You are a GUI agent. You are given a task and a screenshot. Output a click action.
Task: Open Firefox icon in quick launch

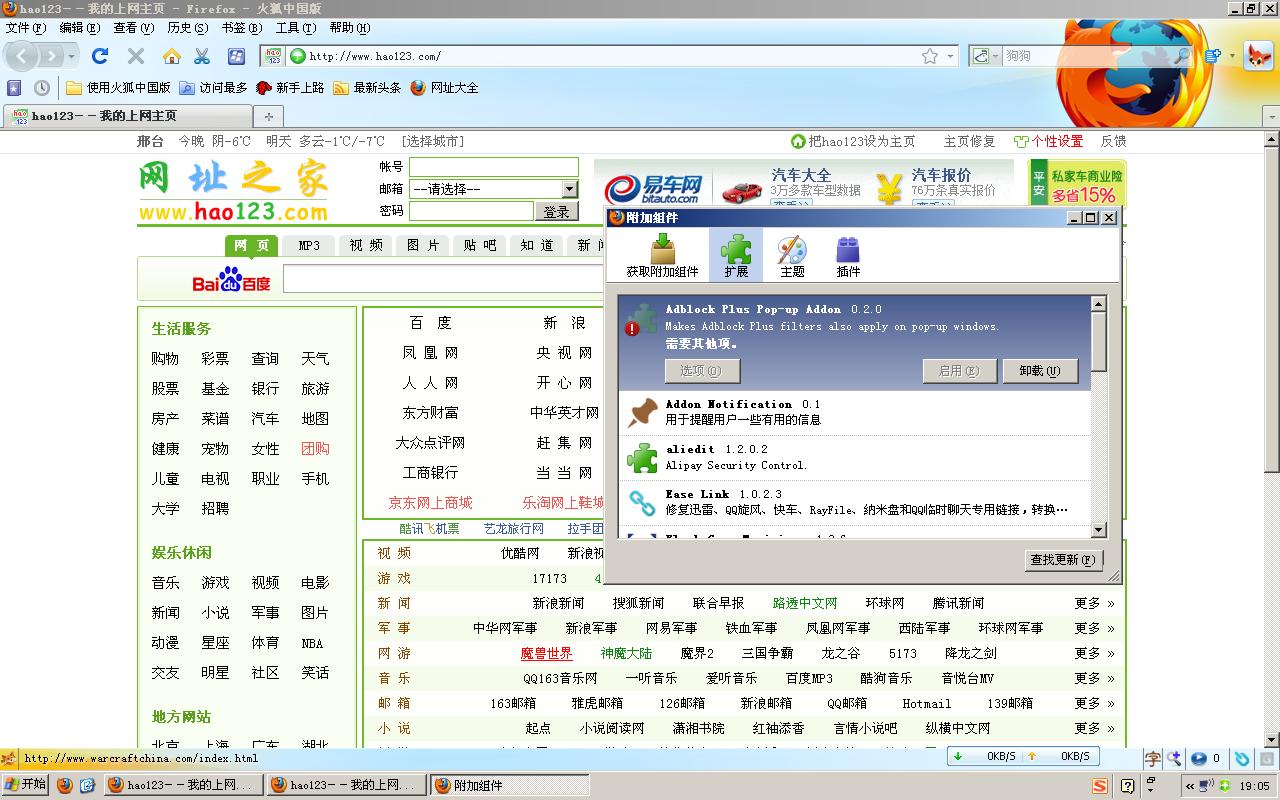tap(65, 785)
